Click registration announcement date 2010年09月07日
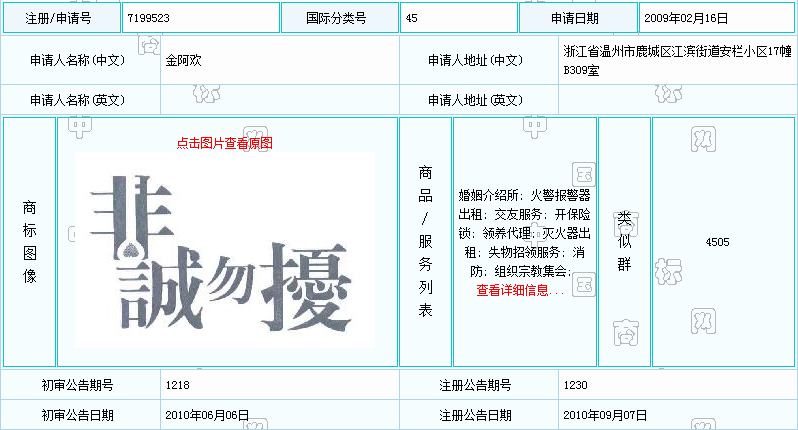Screen dimensions: 798x430 605,415
